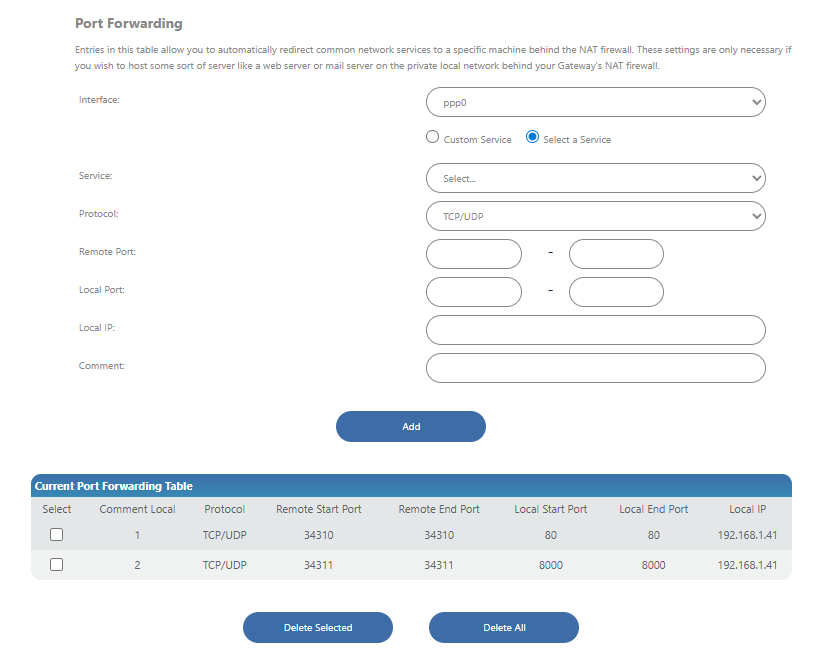Click the Remote Port: field label

pyautogui.click(x=107, y=251)
